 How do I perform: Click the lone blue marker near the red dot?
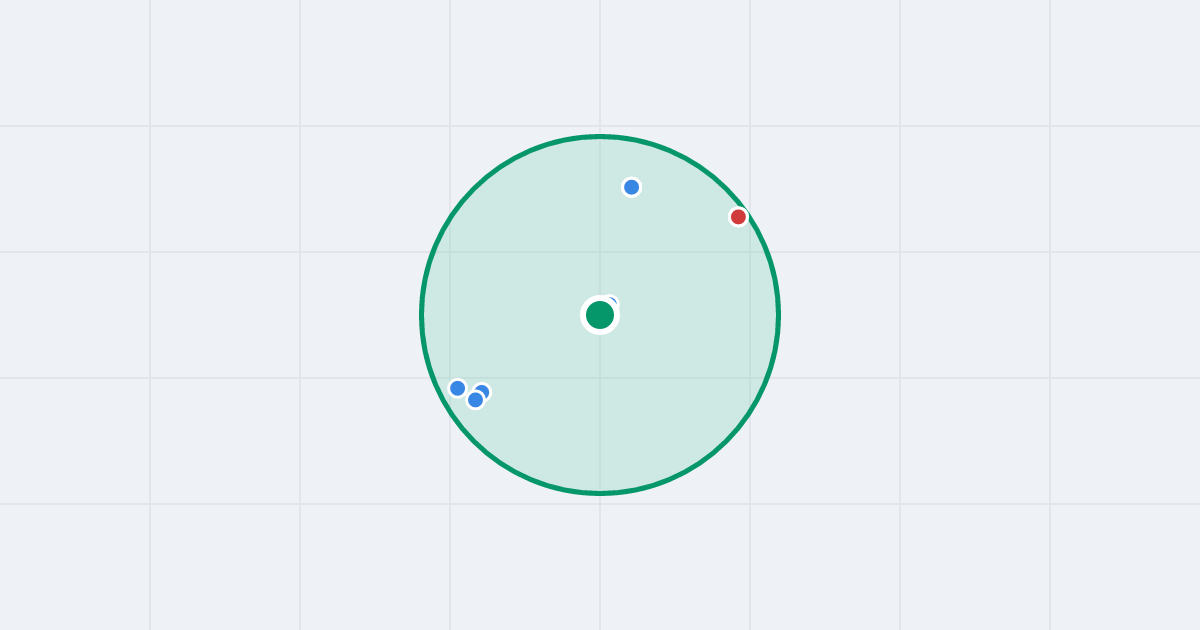(631, 187)
